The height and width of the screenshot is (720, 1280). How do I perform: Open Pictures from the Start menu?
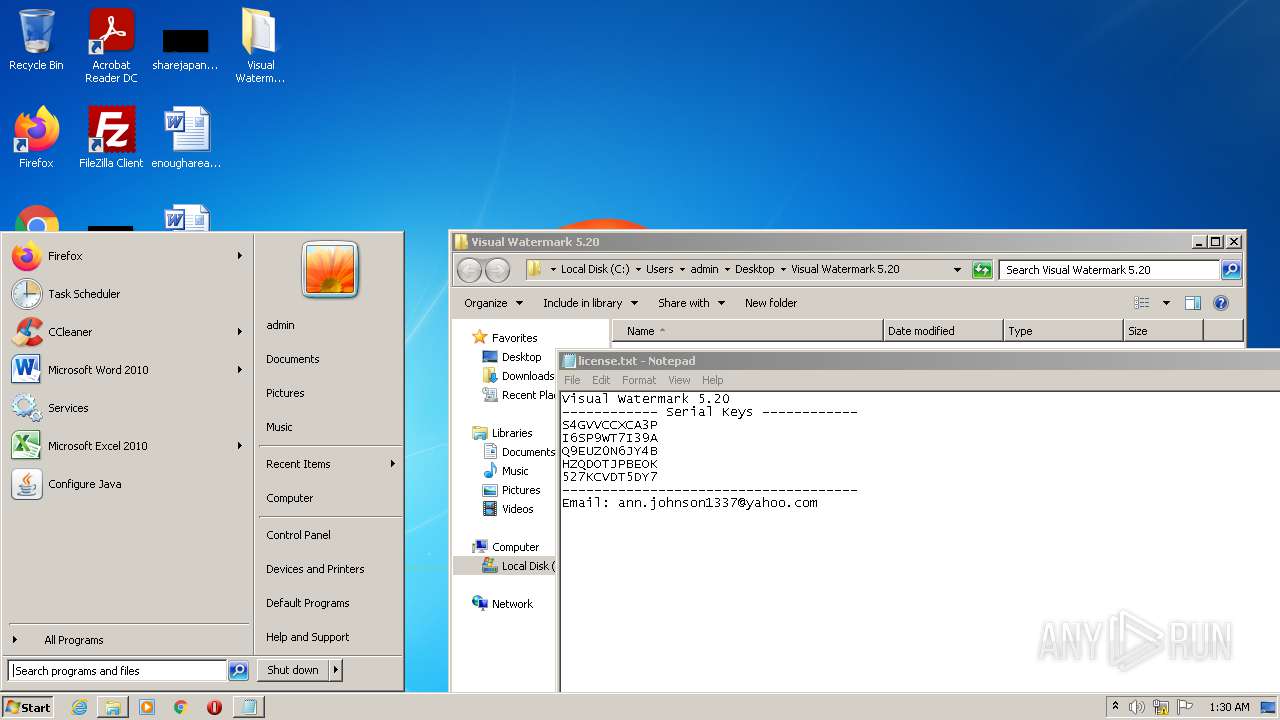point(285,393)
